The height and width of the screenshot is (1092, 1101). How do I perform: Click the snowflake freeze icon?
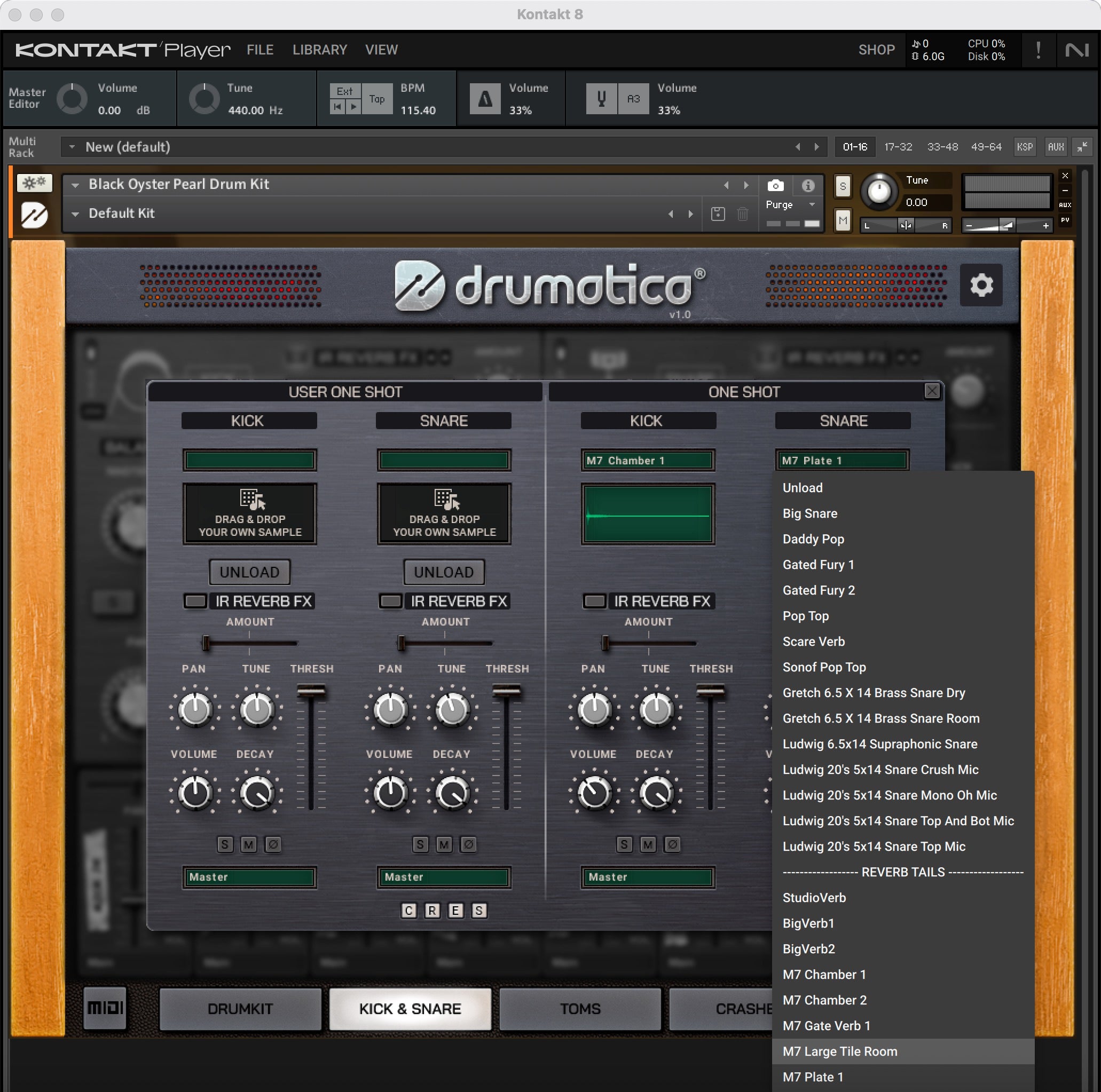pos(34,183)
